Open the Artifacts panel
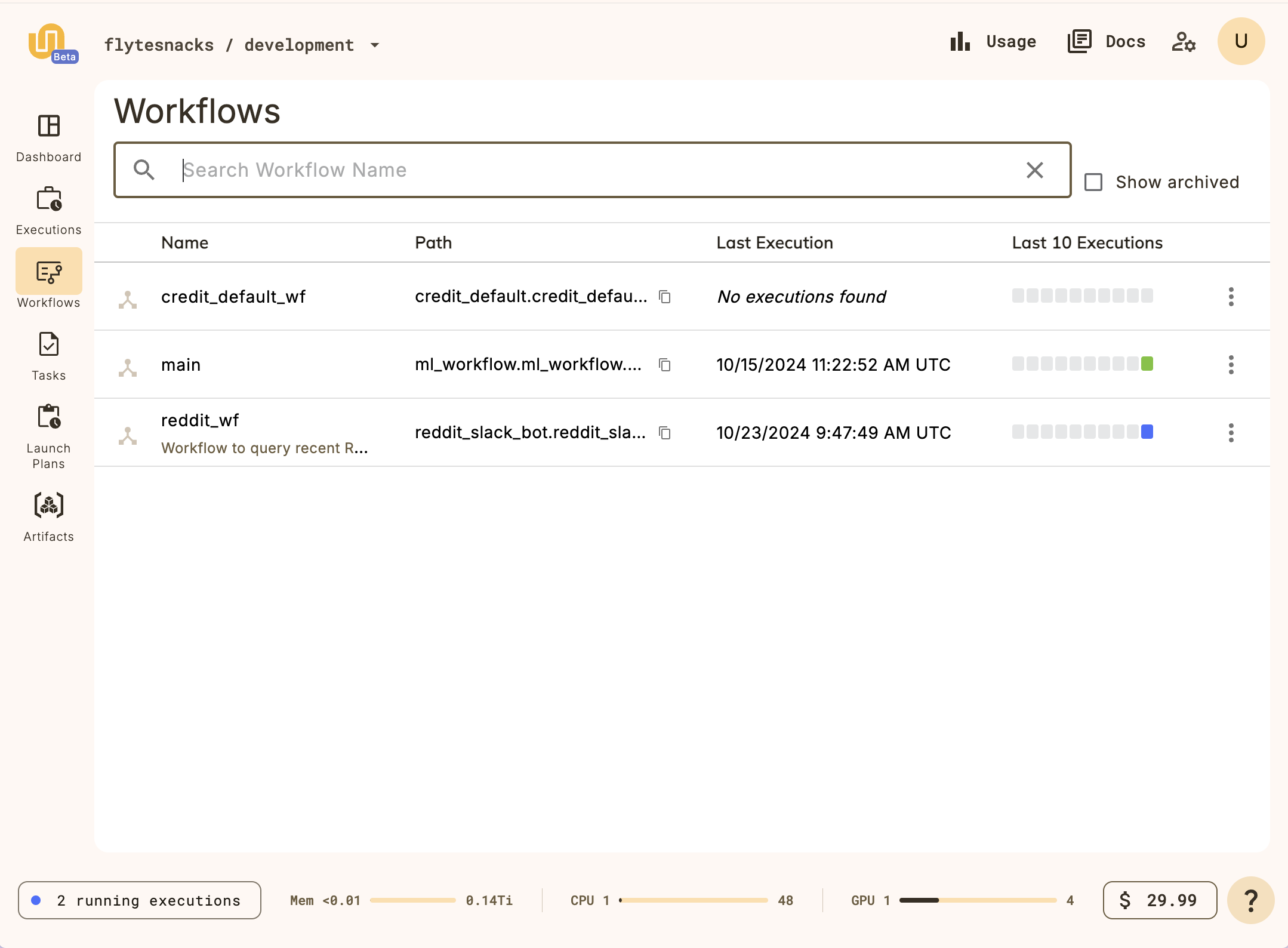The height and width of the screenshot is (948, 1288). [x=49, y=505]
